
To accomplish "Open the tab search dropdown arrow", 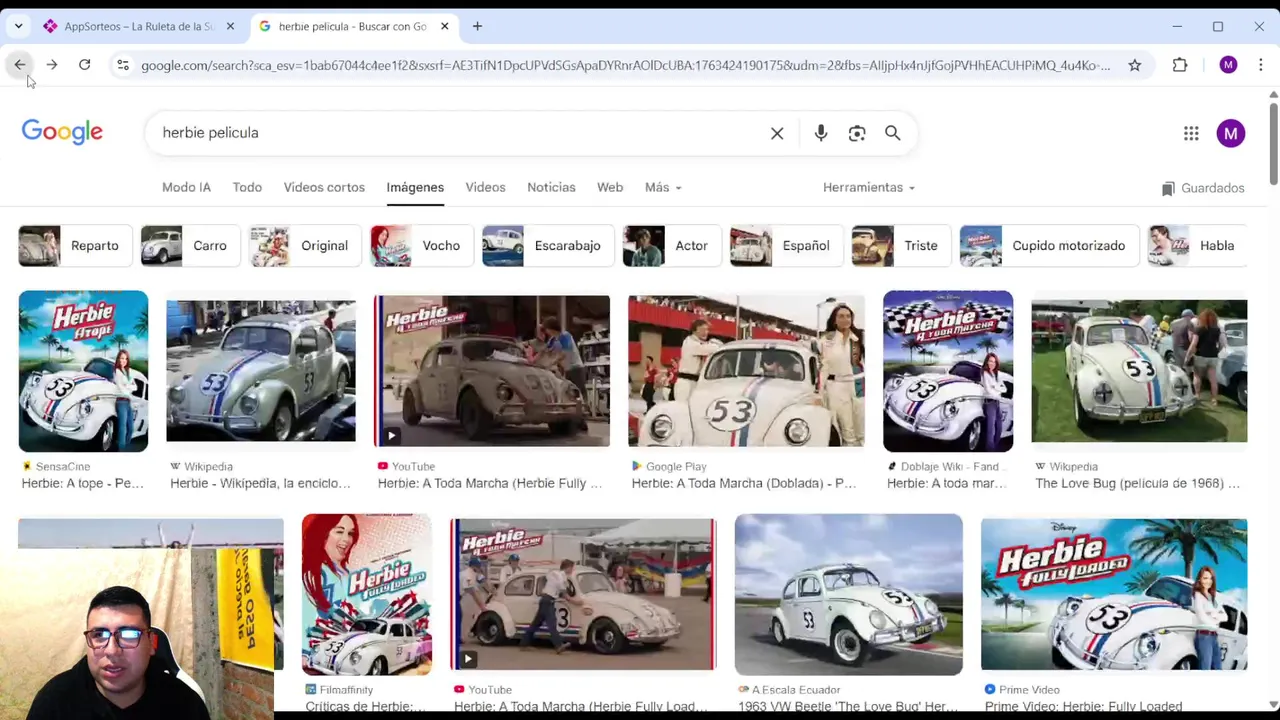I will [x=18, y=26].
